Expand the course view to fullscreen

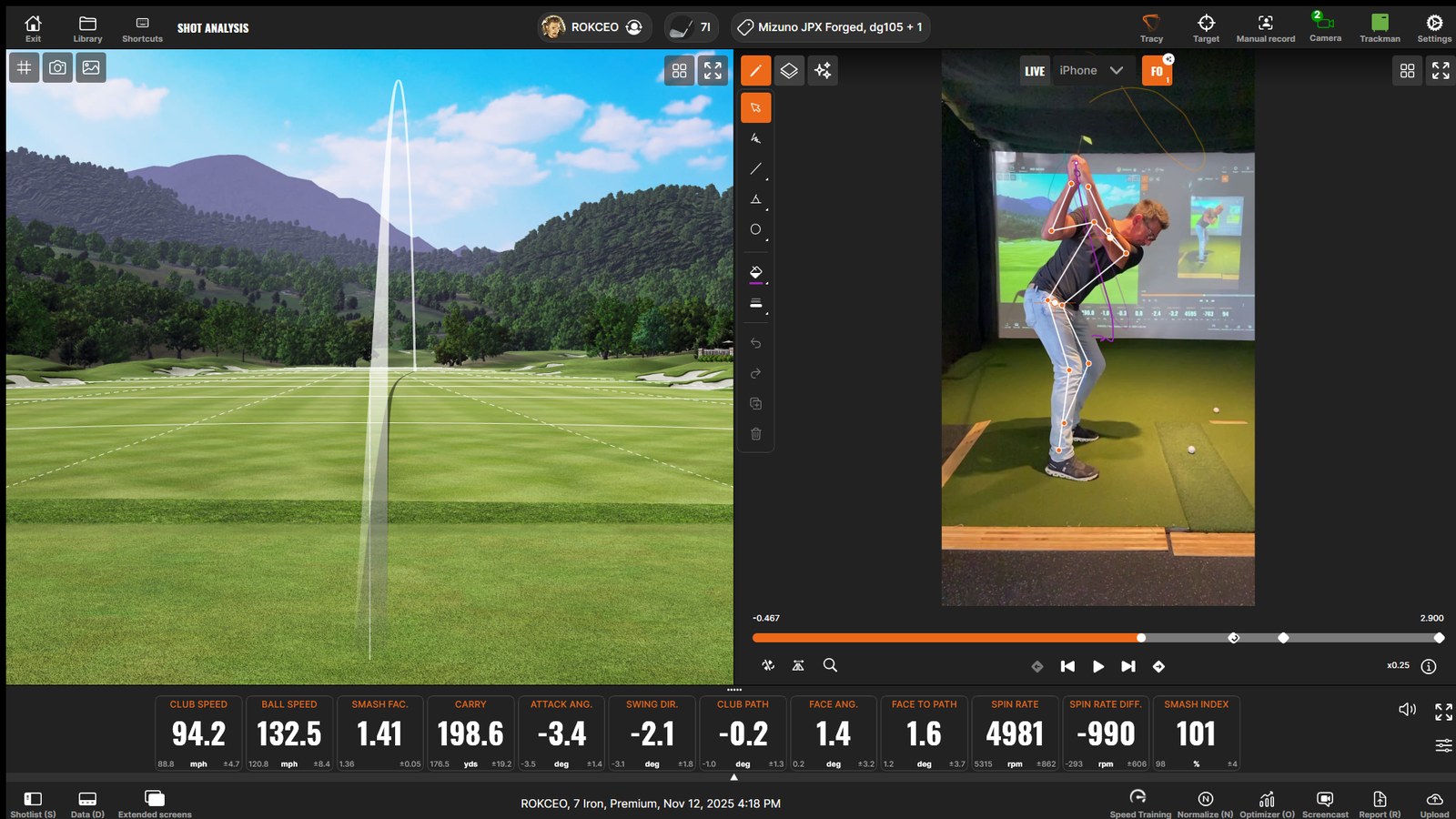tap(713, 70)
